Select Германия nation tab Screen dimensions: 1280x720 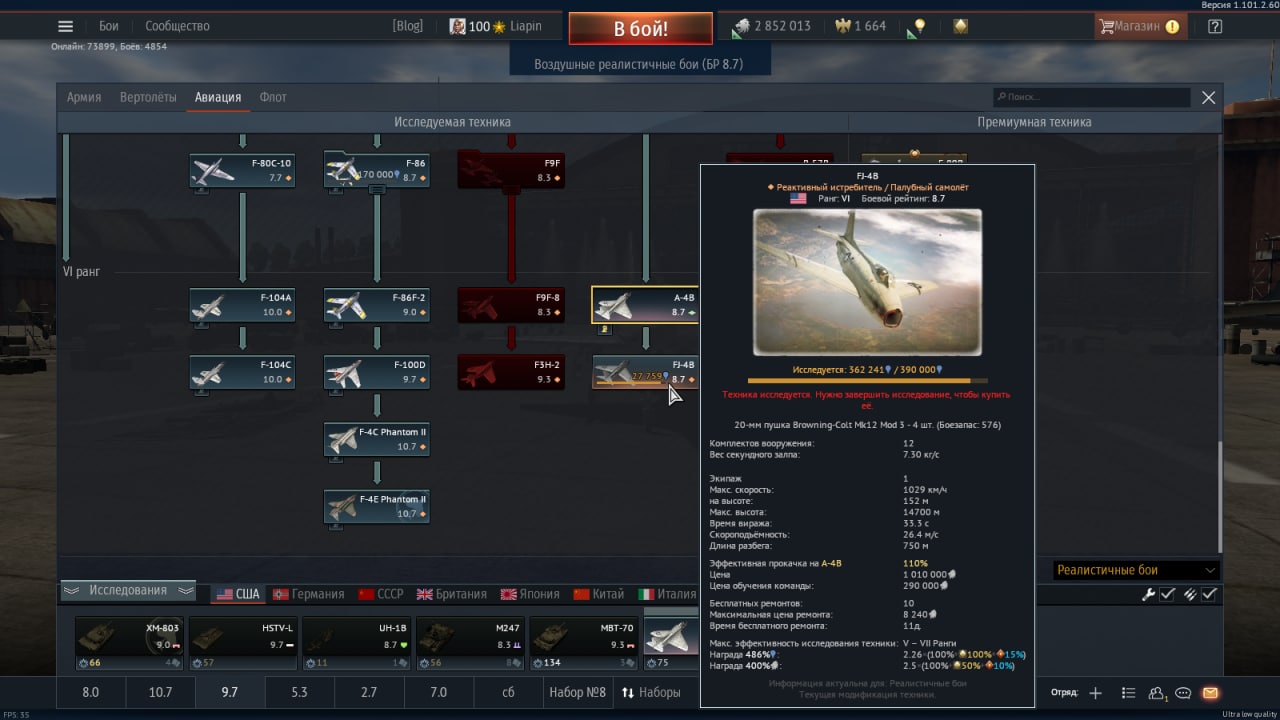pyautogui.click(x=308, y=594)
